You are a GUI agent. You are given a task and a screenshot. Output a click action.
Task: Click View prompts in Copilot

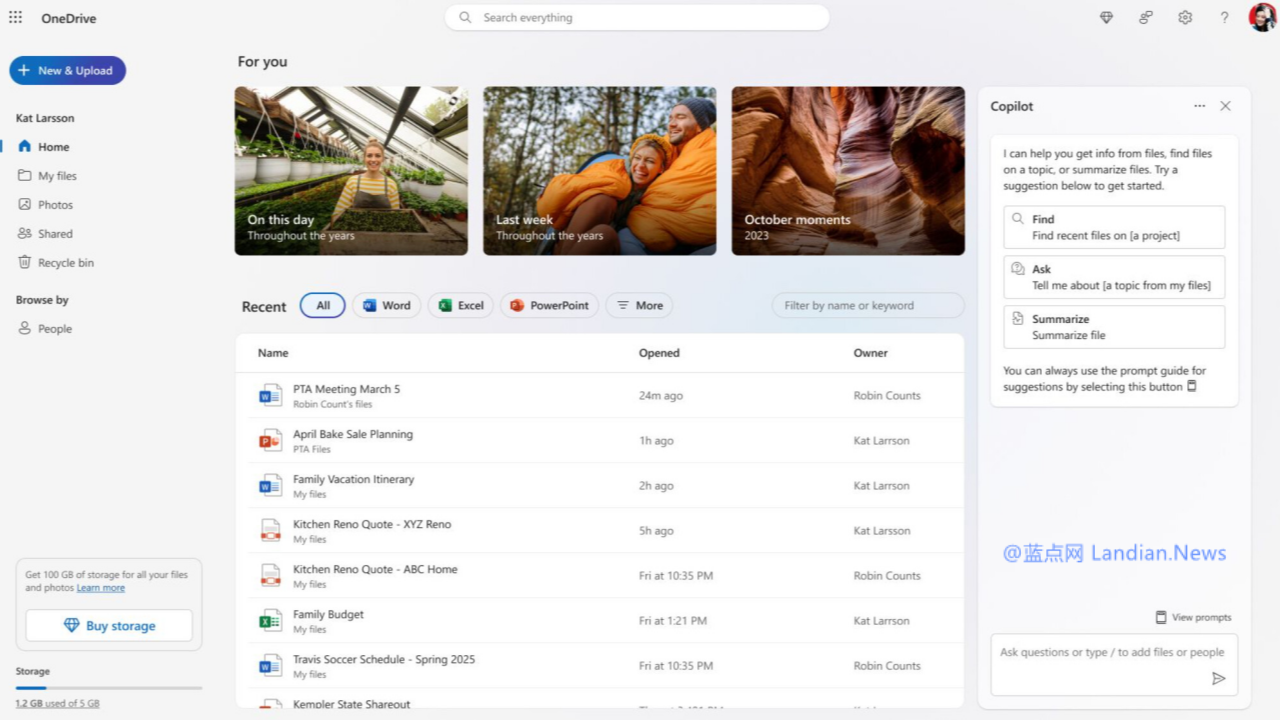[x=1193, y=617]
